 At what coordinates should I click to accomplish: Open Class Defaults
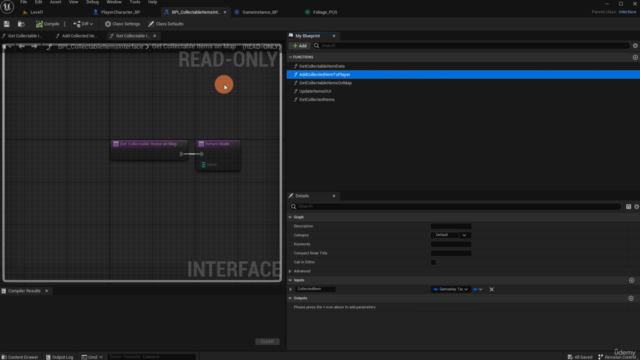166,24
